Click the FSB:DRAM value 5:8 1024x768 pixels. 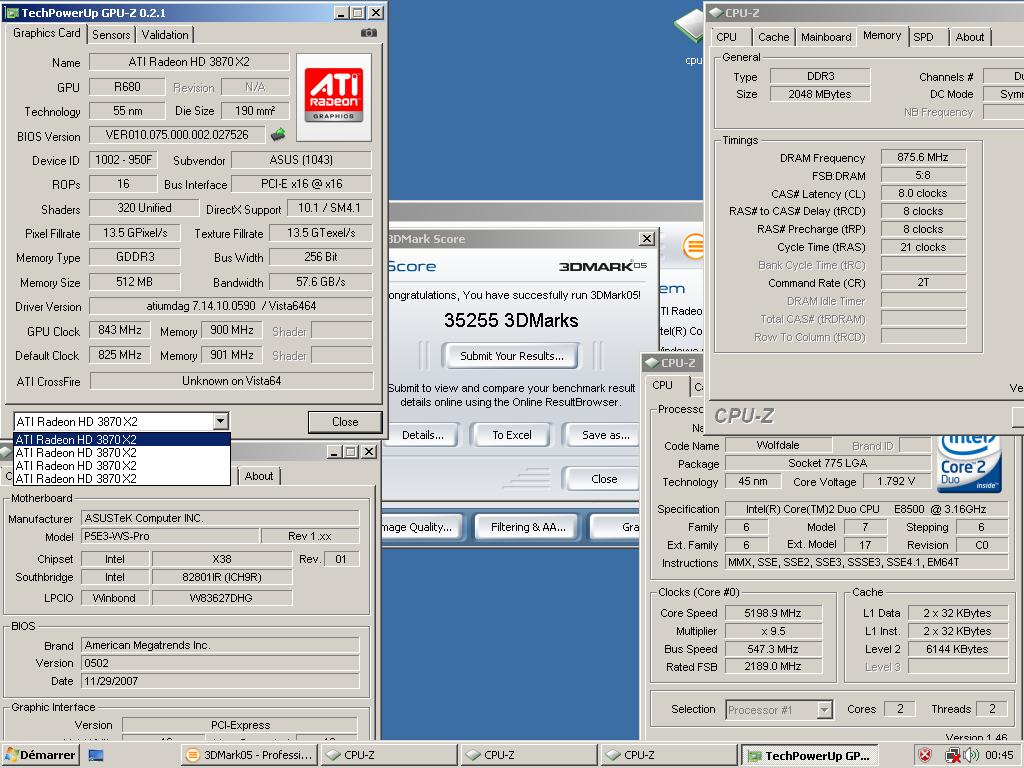click(x=923, y=175)
